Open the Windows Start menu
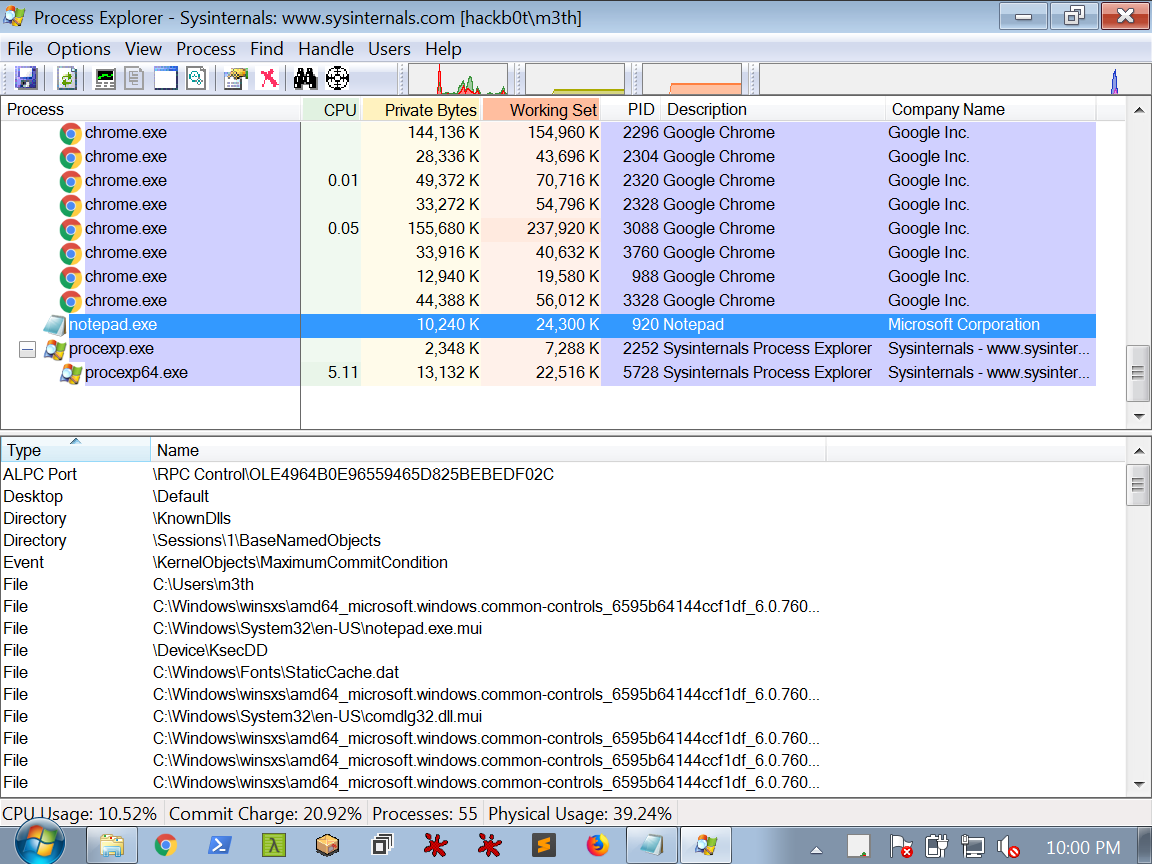This screenshot has height=864, width=1152. click(39, 843)
